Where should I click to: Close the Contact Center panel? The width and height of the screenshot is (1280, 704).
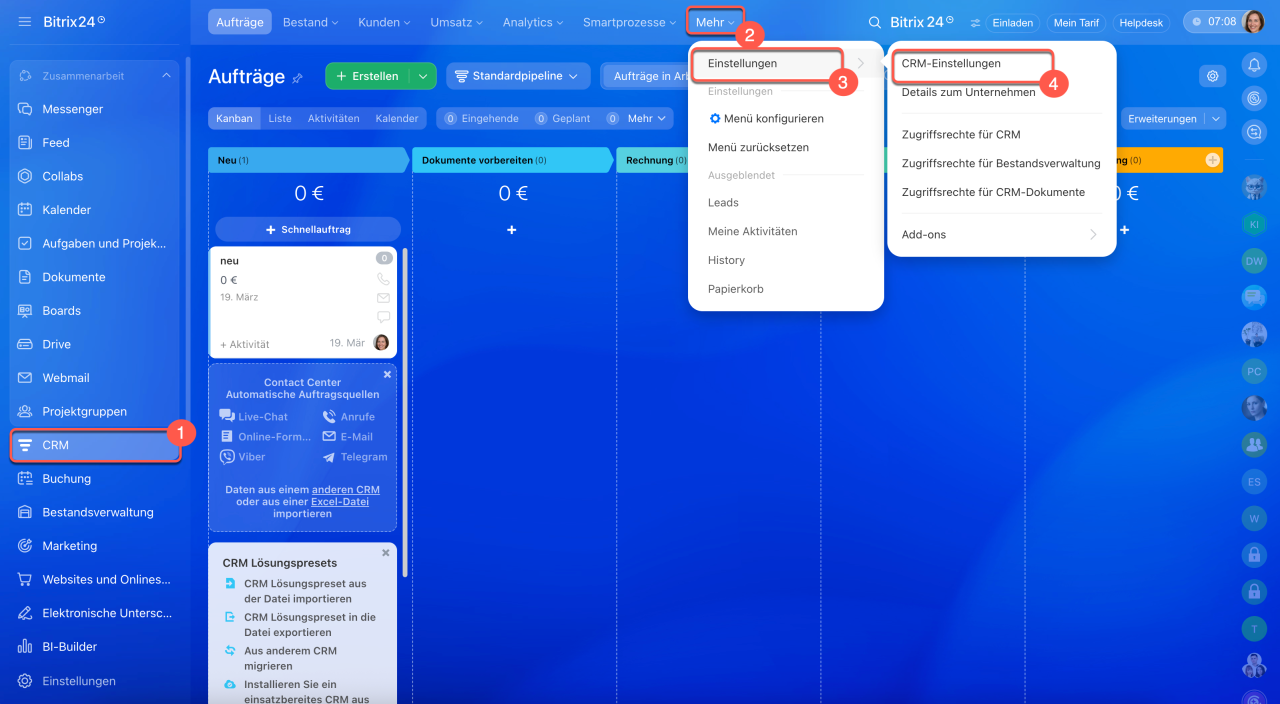point(387,374)
